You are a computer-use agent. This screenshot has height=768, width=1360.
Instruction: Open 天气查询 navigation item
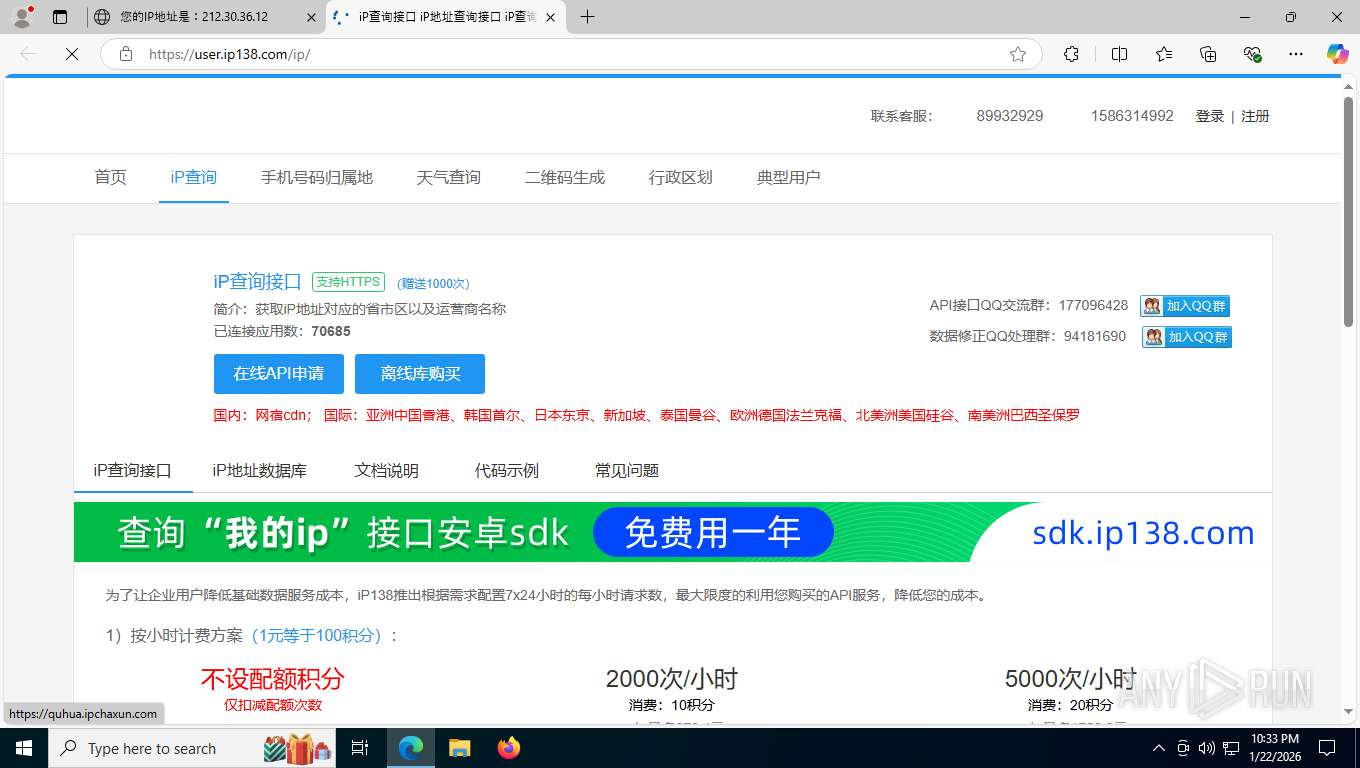449,177
